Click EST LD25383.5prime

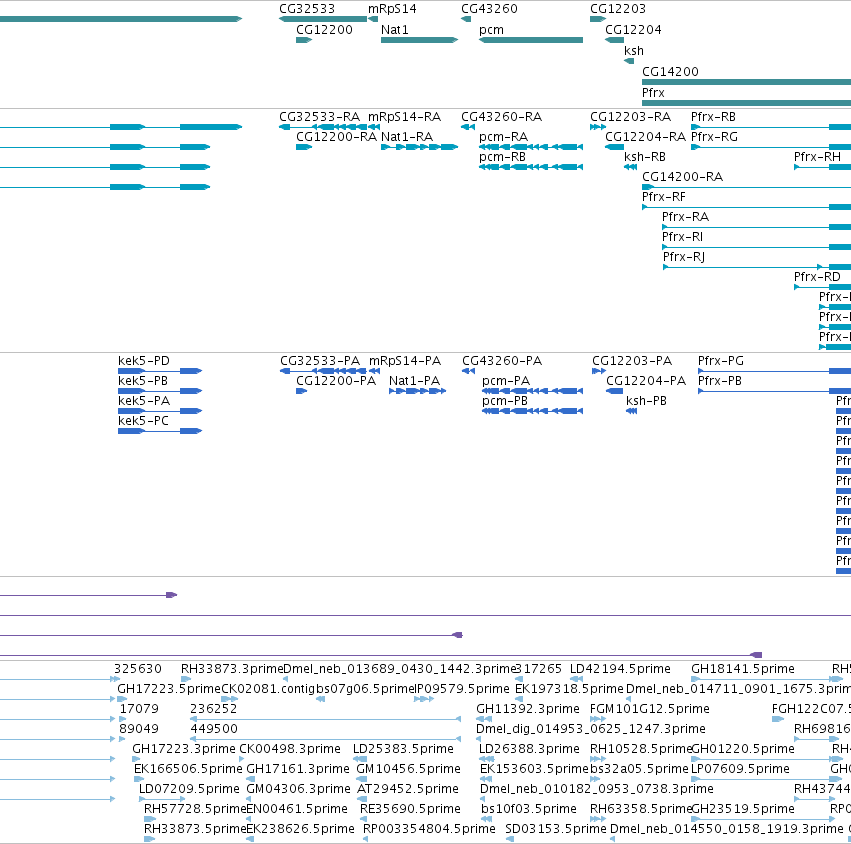[x=403, y=749]
